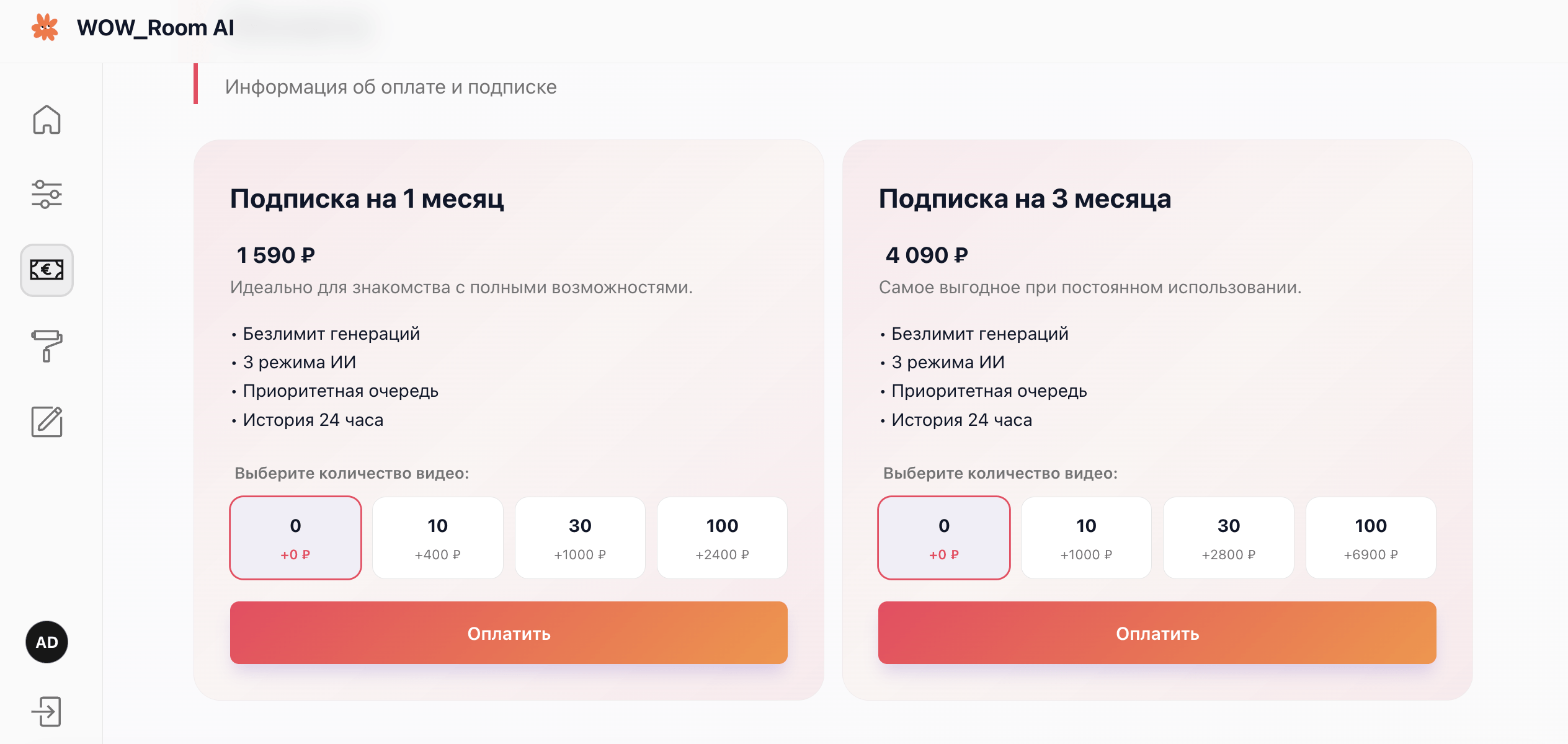Open the home page icon in sidebar
The width and height of the screenshot is (1568, 744).
[47, 120]
